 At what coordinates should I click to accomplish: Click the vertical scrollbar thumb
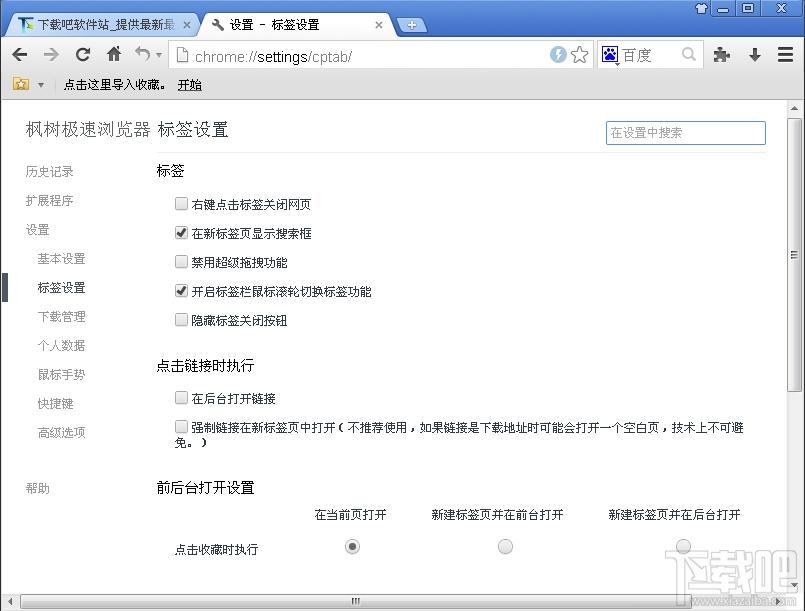tap(794, 255)
